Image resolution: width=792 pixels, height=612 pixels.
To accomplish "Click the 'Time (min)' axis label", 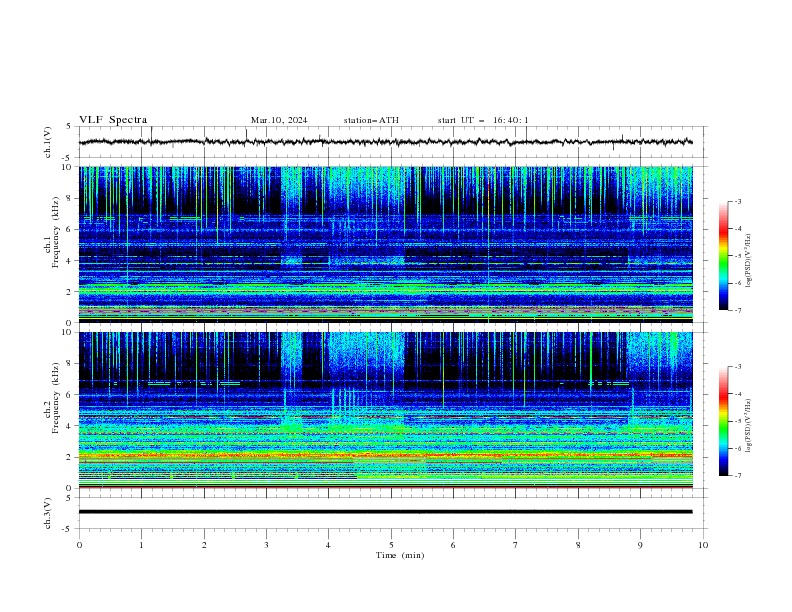I will 400,555.
